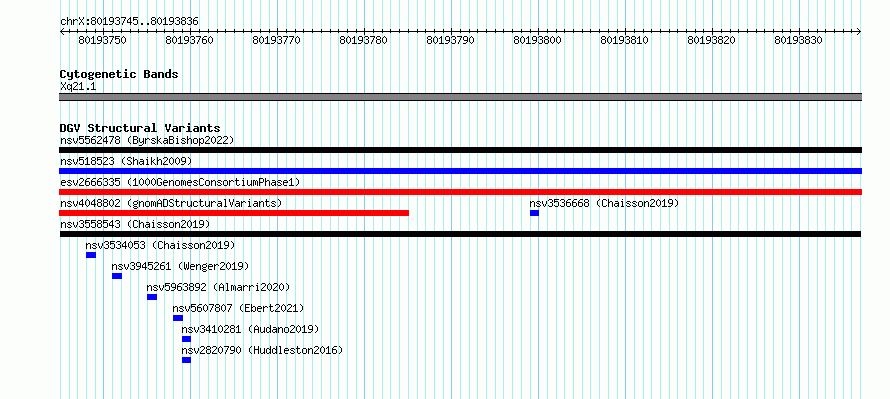Click the nsv3410281 (Audano2019) label
Image resolution: width=890 pixels, height=399 pixels.
(250, 329)
